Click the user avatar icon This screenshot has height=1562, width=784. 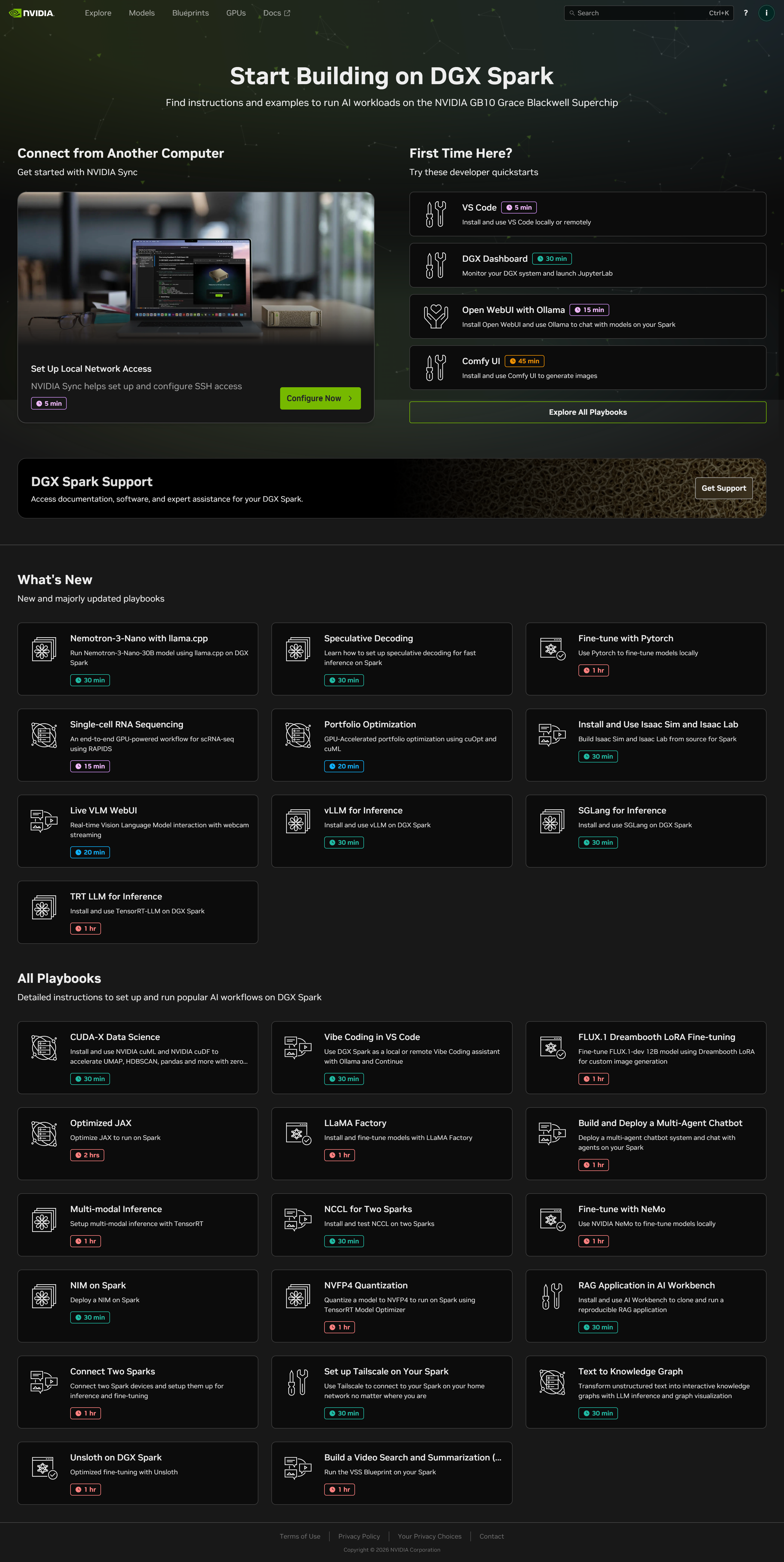tap(766, 13)
